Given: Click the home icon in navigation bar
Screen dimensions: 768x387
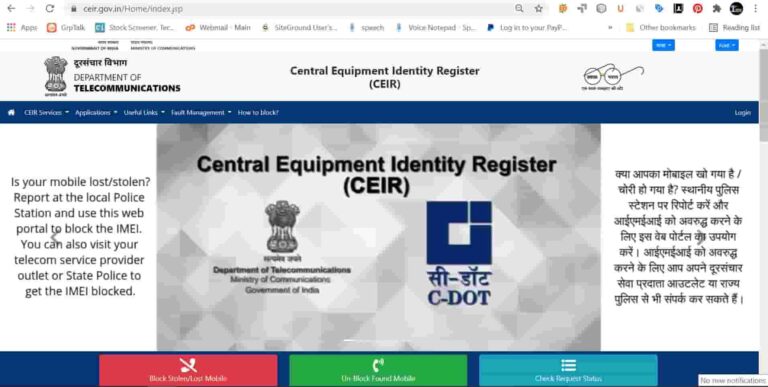Looking at the screenshot, I should (x=11, y=113).
